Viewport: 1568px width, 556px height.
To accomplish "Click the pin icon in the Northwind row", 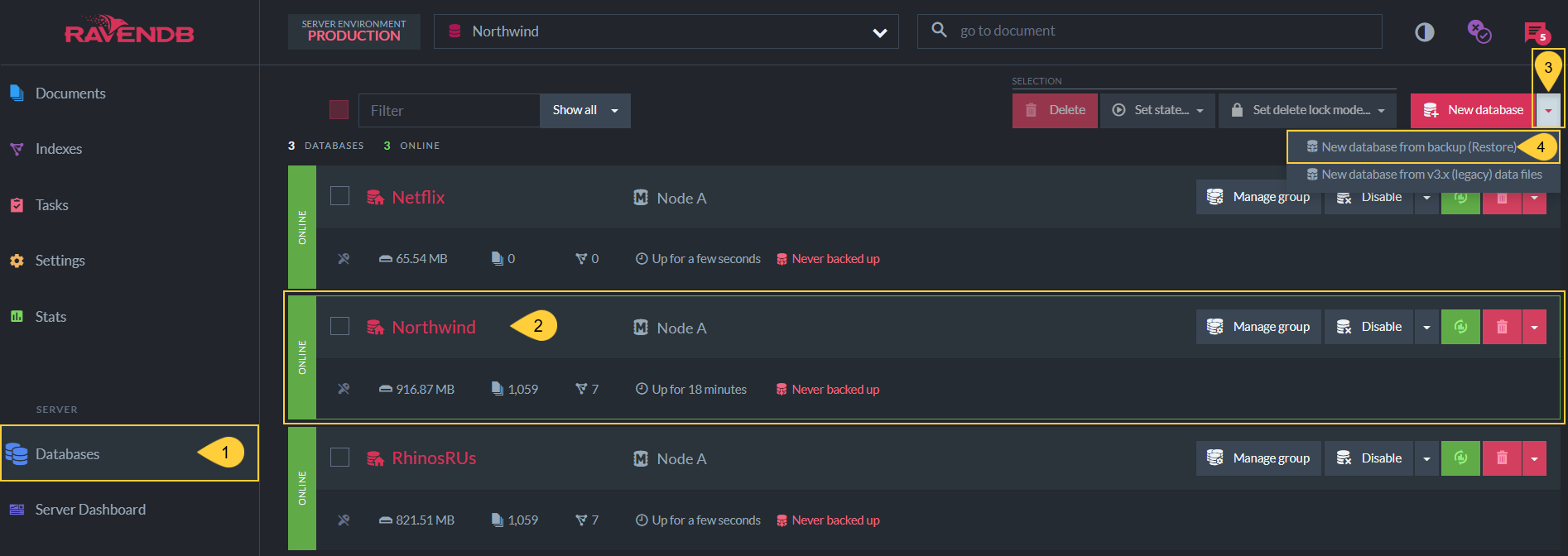I will click(x=344, y=389).
